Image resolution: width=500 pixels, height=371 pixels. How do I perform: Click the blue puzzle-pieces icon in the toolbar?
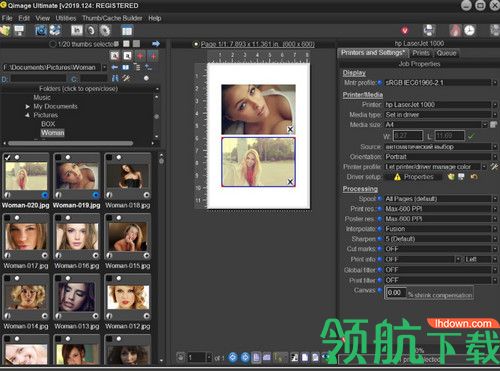55,31
